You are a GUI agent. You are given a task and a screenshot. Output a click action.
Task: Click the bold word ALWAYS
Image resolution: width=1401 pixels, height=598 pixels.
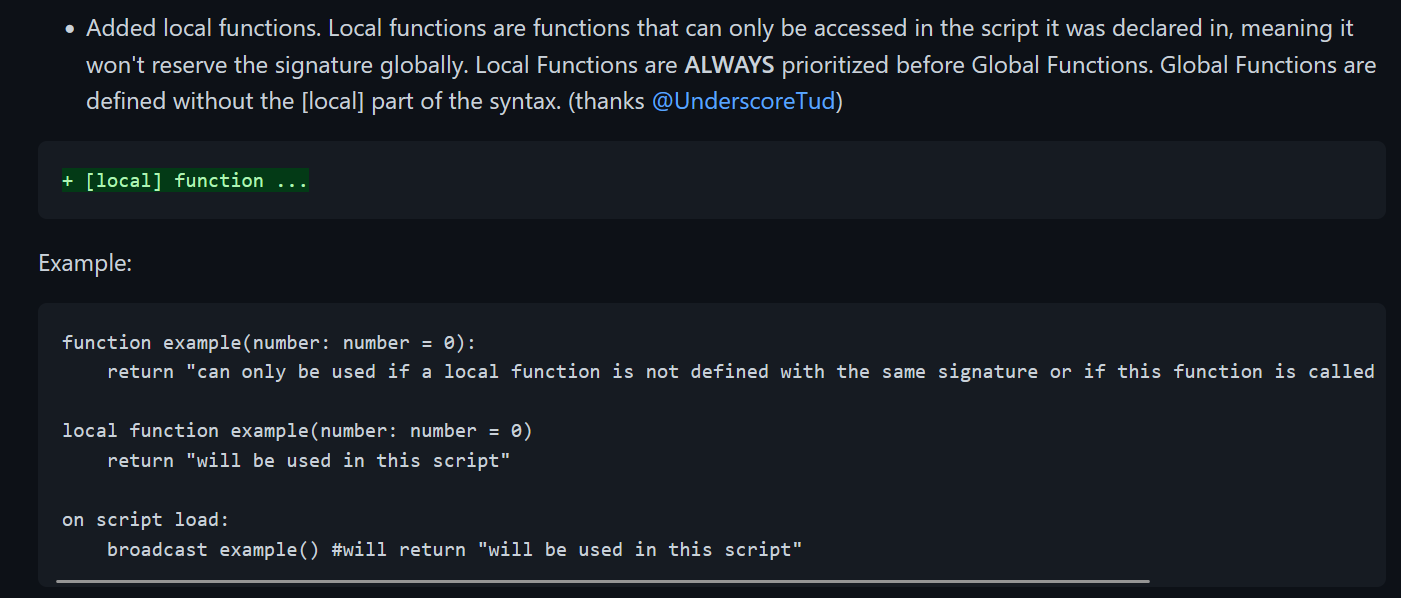click(729, 66)
